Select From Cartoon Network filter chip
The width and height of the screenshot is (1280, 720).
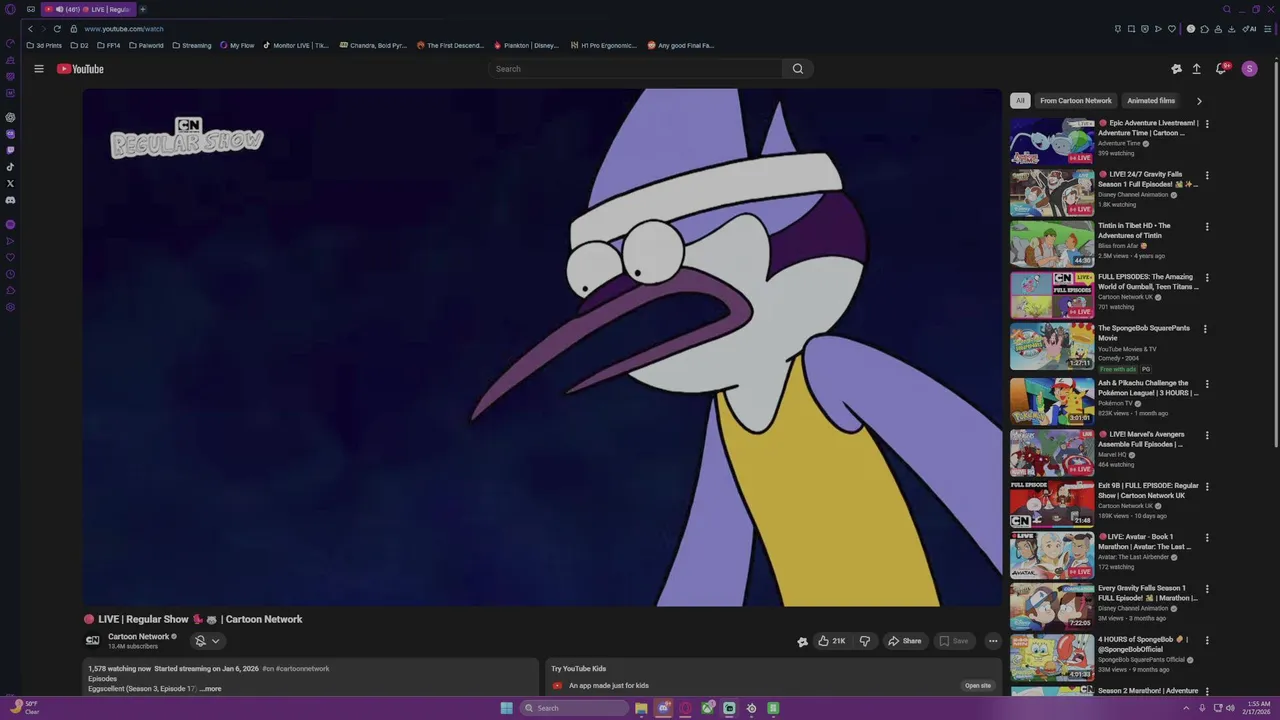(x=1076, y=101)
